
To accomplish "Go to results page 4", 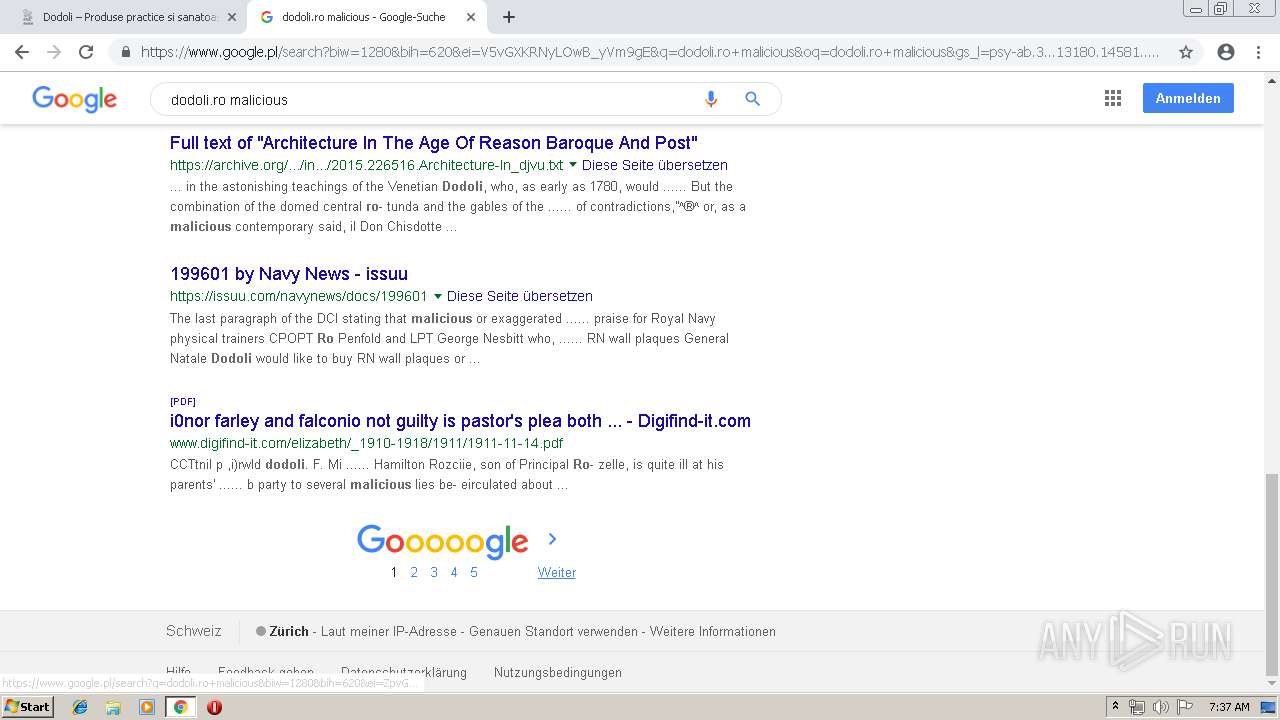I will point(454,572).
